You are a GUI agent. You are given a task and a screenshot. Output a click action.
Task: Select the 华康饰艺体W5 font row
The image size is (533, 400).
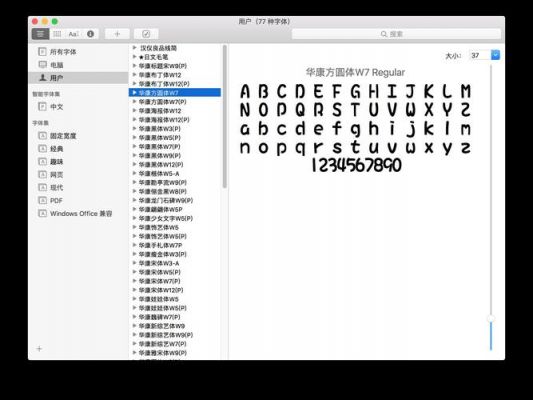pyautogui.click(x=175, y=227)
